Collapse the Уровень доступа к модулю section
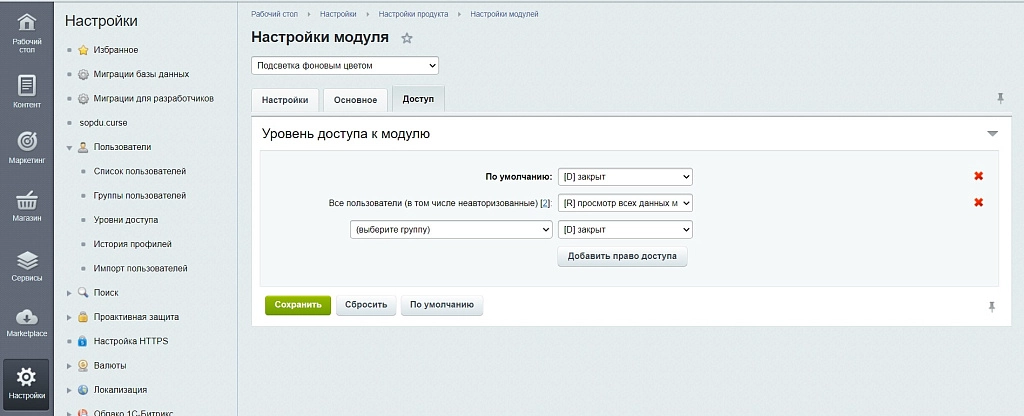Viewport: 1024px width, 416px height. 993,134
